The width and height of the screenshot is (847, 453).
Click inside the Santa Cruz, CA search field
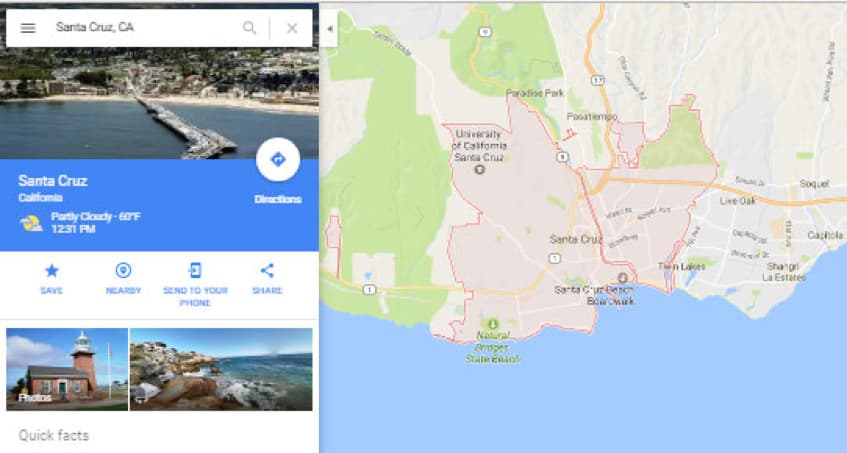point(146,28)
